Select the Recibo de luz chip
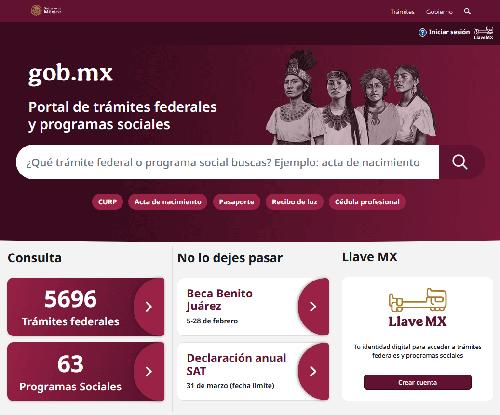This screenshot has height=415, width=500. (294, 202)
